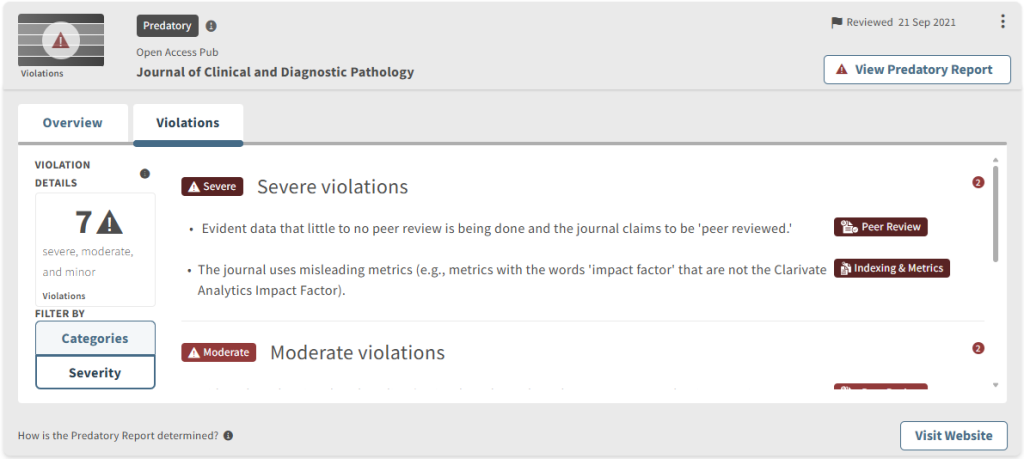
Task: Click scrollbar up arrow in violations list
Action: pos(995,159)
